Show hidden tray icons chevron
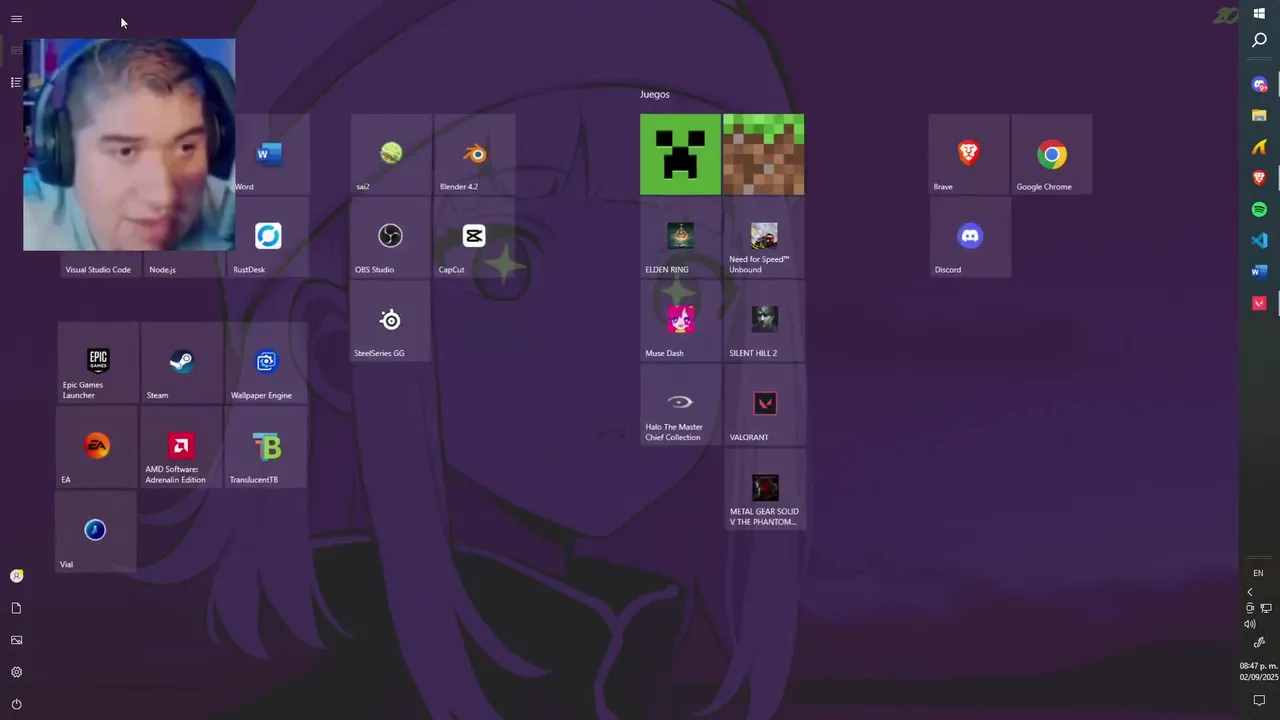The height and width of the screenshot is (720, 1280). click(x=1249, y=592)
